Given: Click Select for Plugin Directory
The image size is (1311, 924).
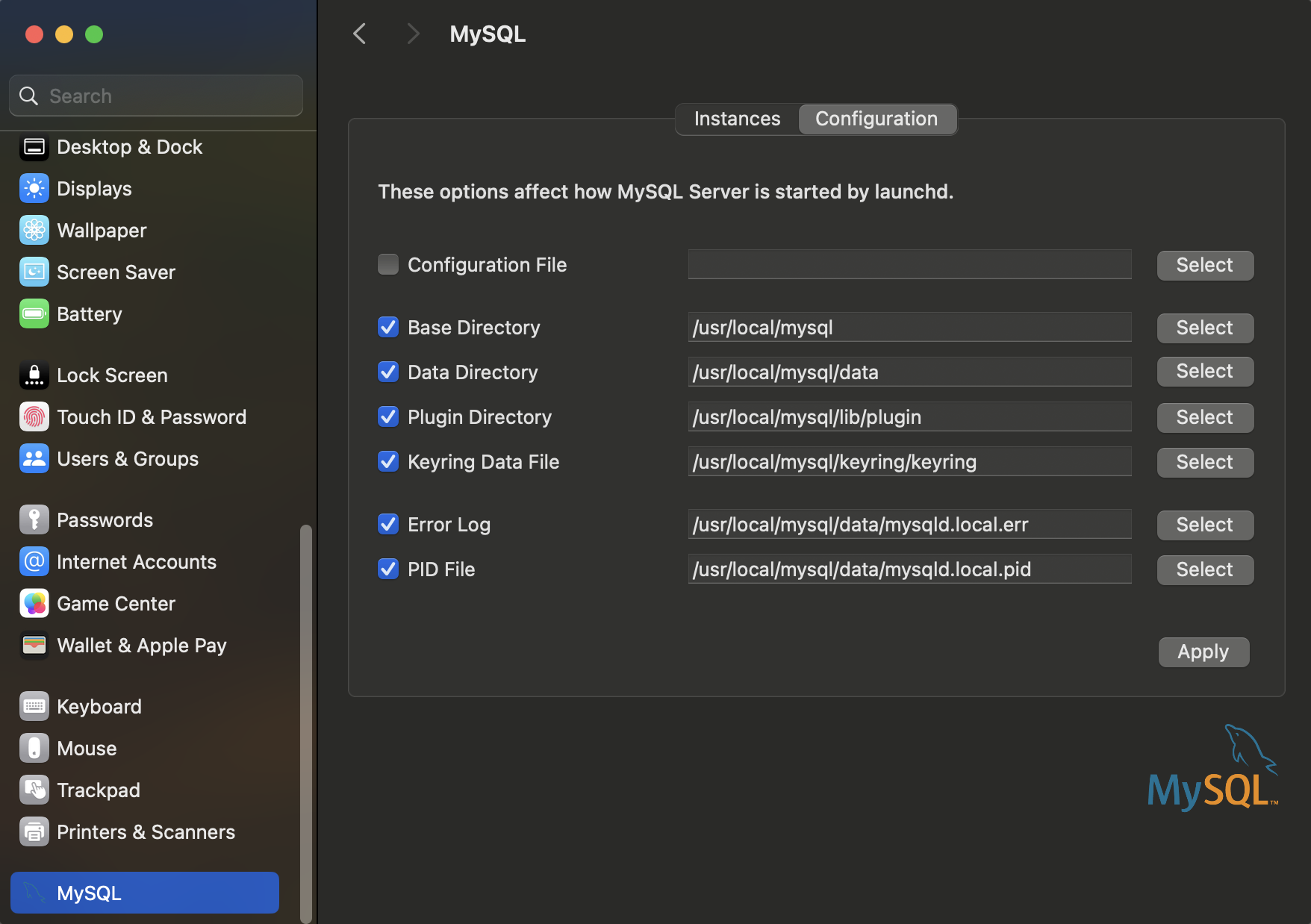Looking at the screenshot, I should 1205,417.
